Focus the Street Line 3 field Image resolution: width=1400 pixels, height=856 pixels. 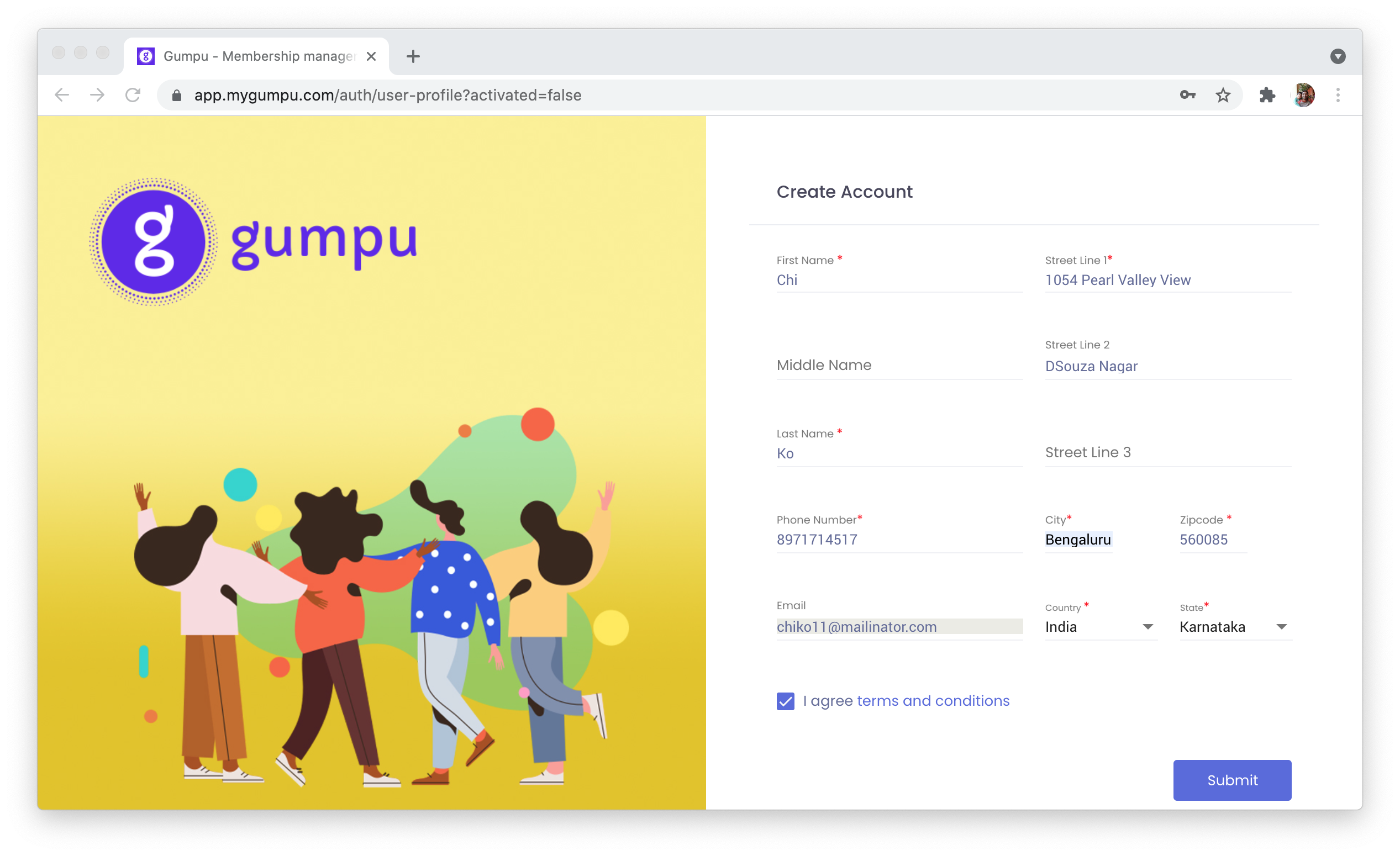(1168, 453)
